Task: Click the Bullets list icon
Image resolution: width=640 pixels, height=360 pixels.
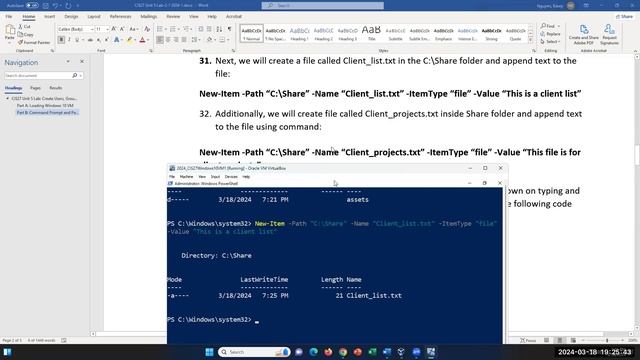Action: coord(160,29)
